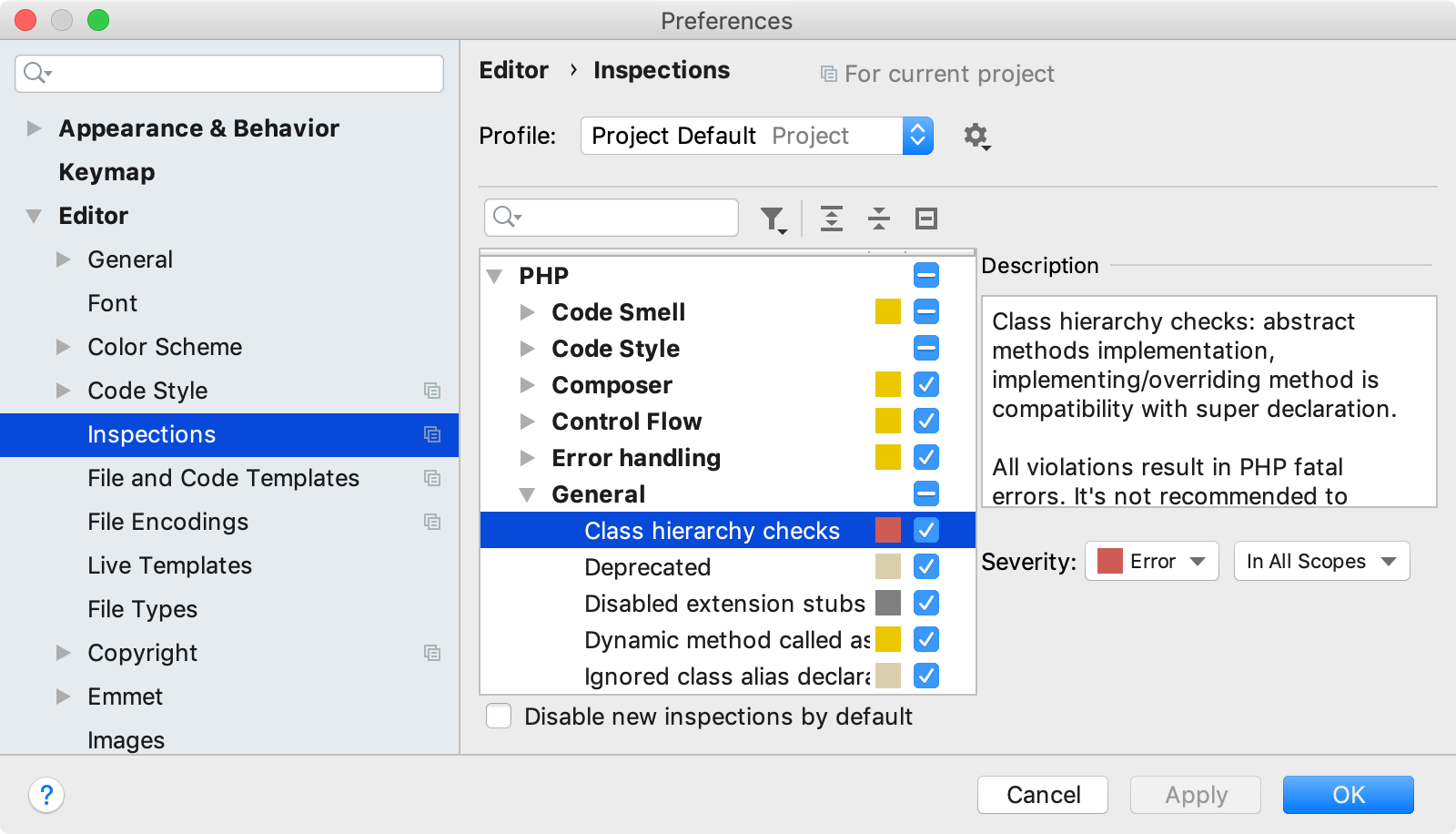
Task: Click the inspections search field
Action: pyautogui.click(x=612, y=218)
